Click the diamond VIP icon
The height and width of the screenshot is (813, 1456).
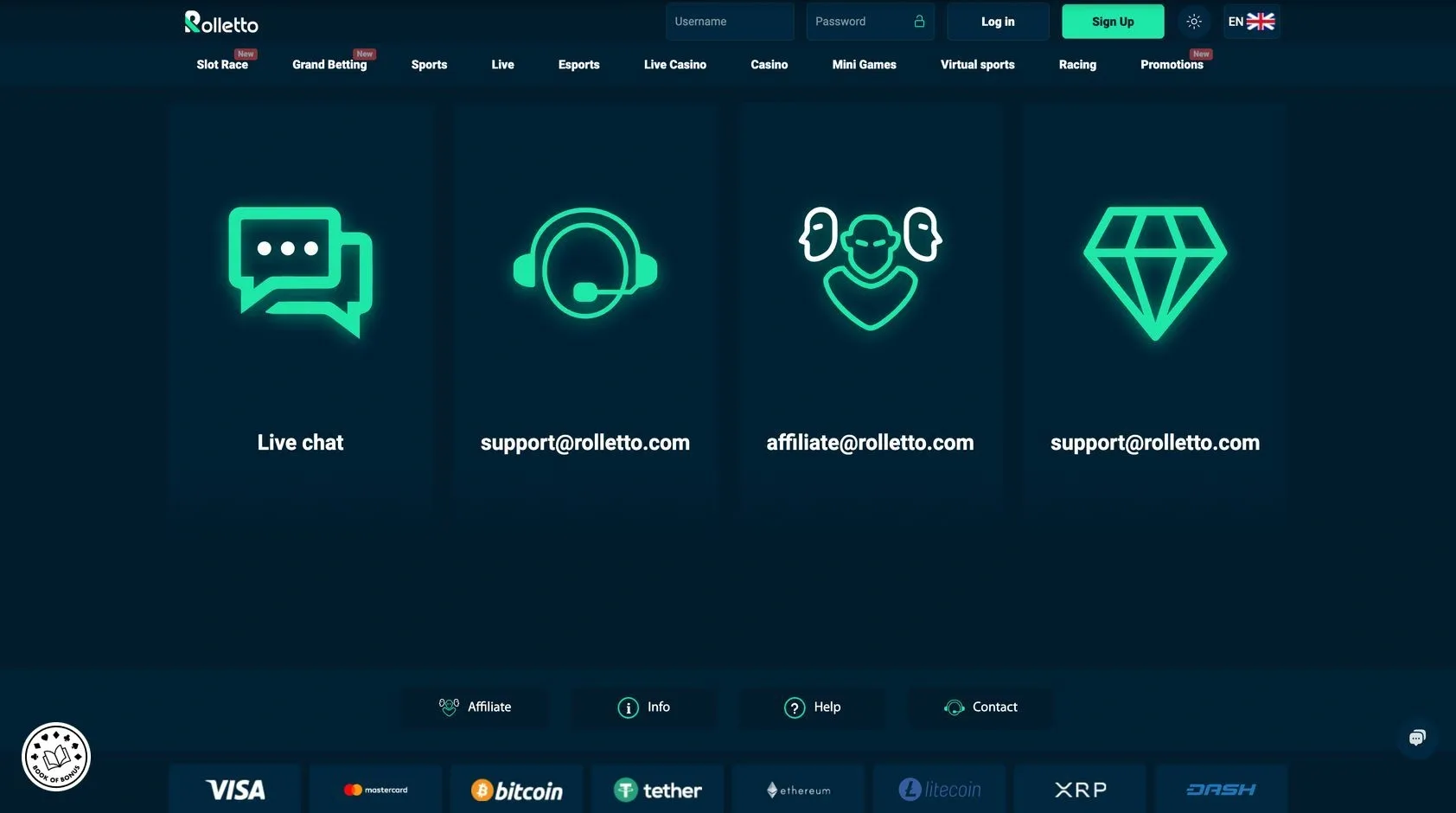pyautogui.click(x=1155, y=272)
